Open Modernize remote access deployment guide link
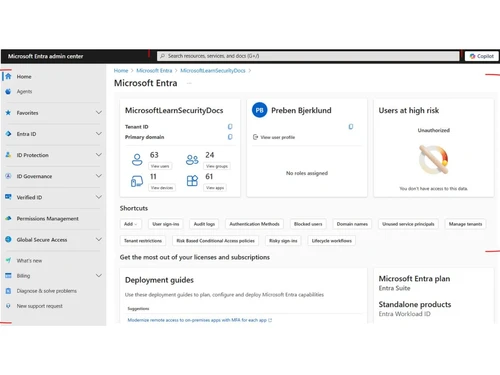The image size is (500, 375). 197,320
